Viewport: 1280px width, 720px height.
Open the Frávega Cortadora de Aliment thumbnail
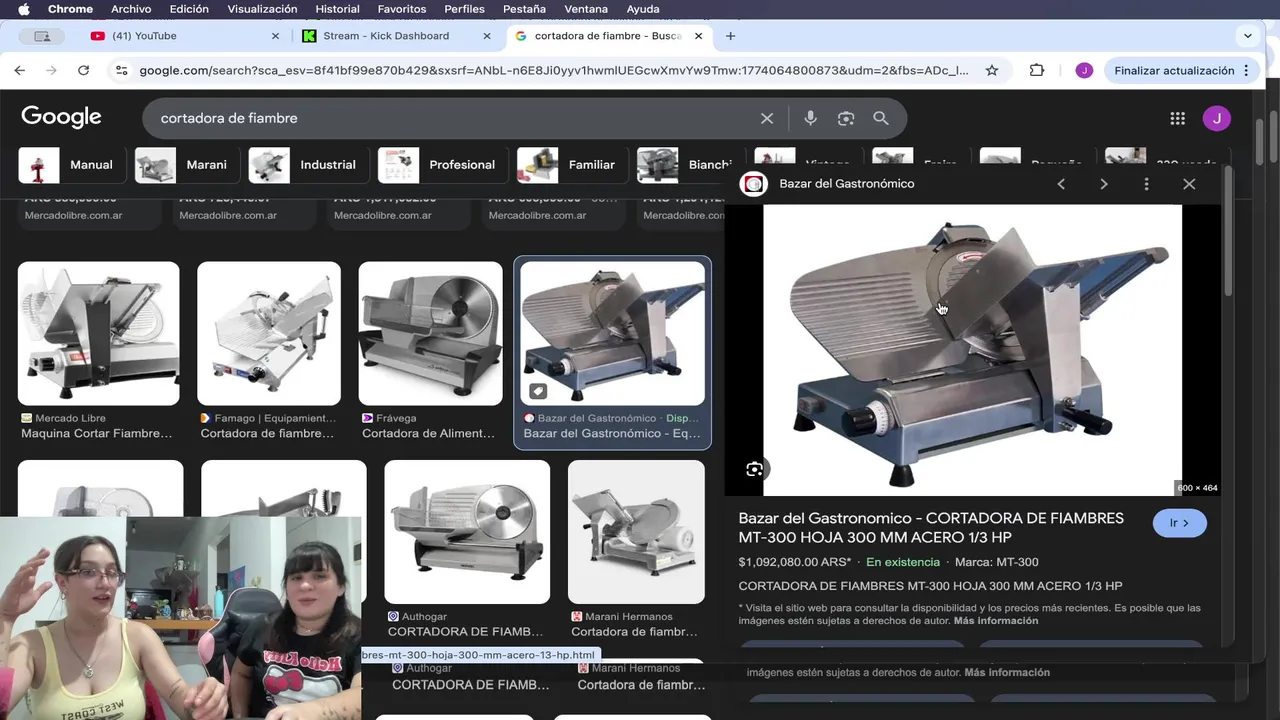coord(430,334)
